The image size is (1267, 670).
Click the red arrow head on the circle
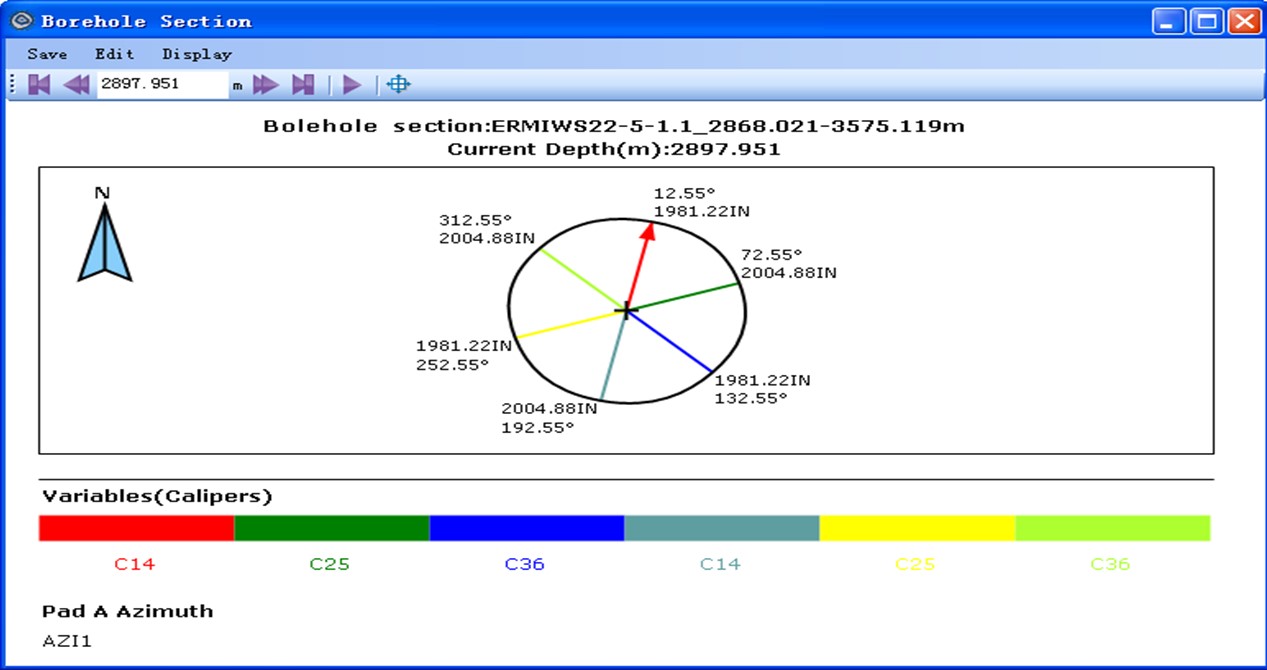click(x=649, y=231)
